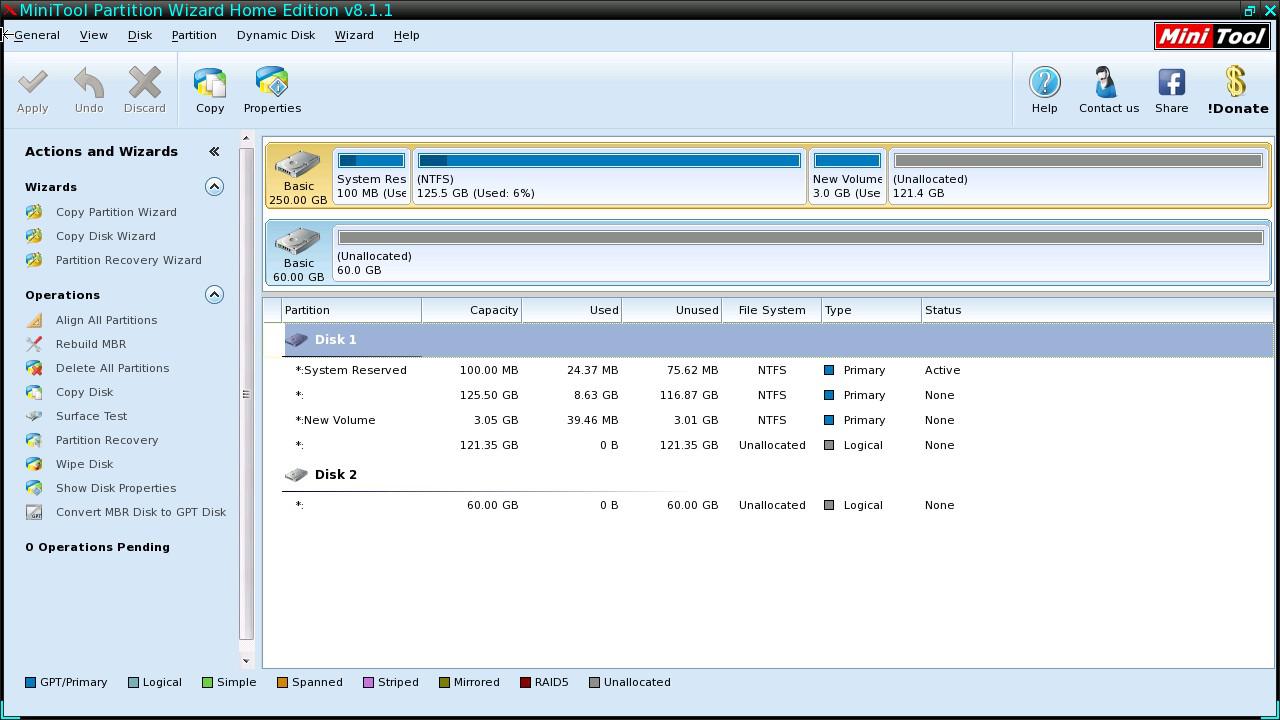Sort by File System column header
Image resolution: width=1280 pixels, height=720 pixels.
[772, 310]
